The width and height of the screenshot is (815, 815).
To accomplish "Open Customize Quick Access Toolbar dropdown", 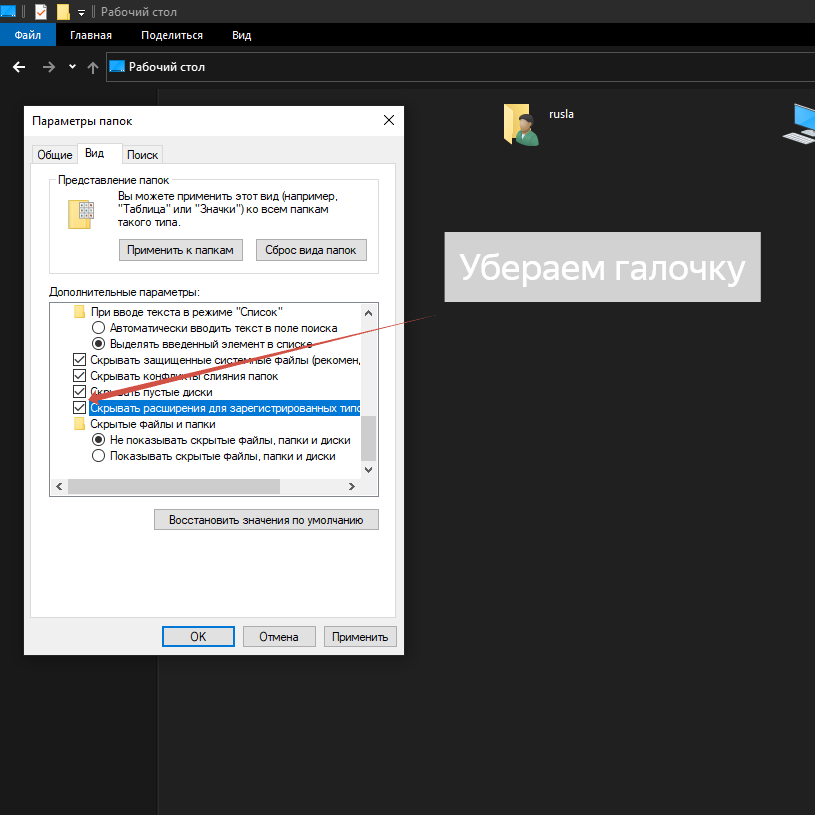I will pos(81,12).
